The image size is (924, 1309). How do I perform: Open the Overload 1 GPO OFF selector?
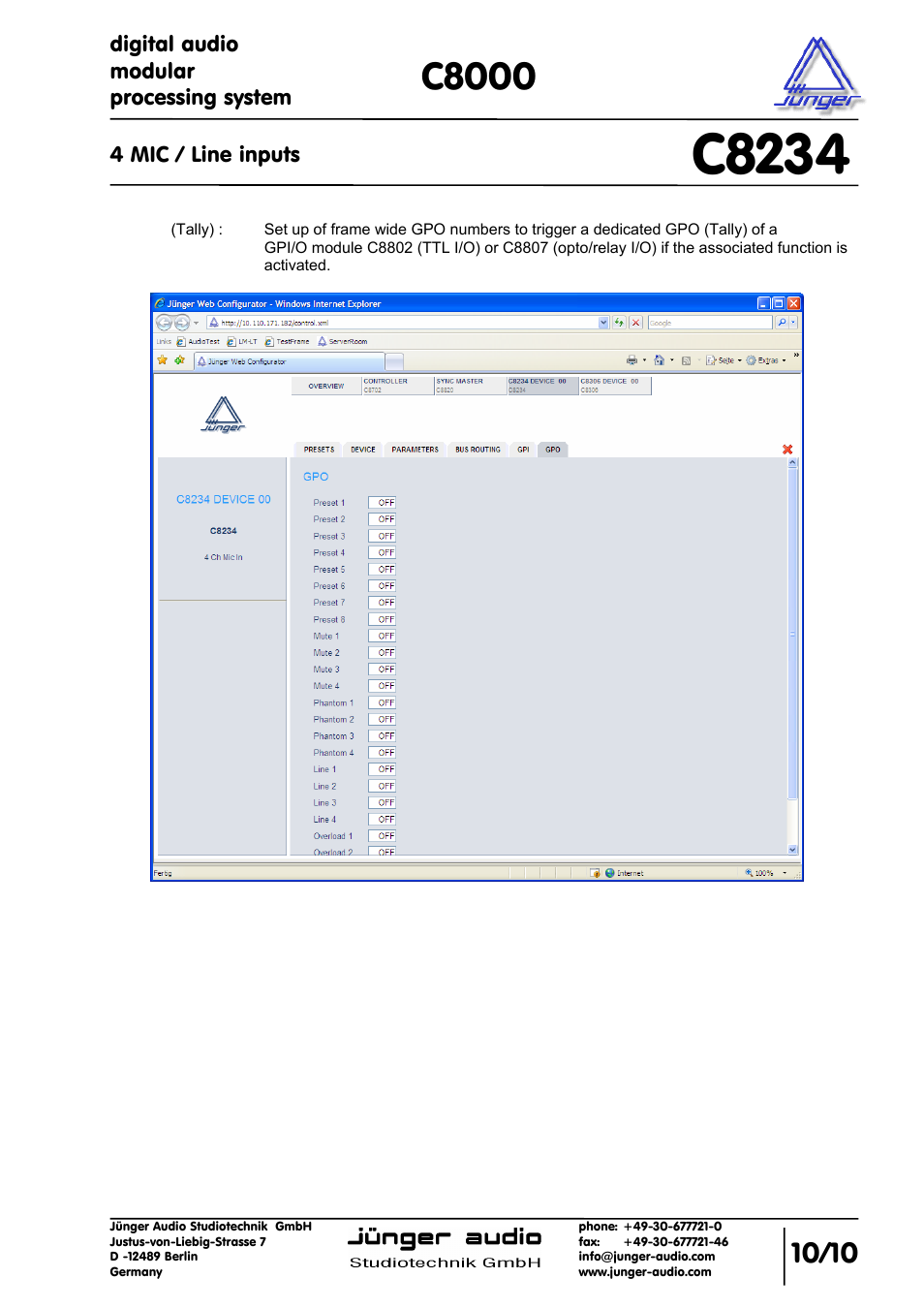[x=382, y=836]
